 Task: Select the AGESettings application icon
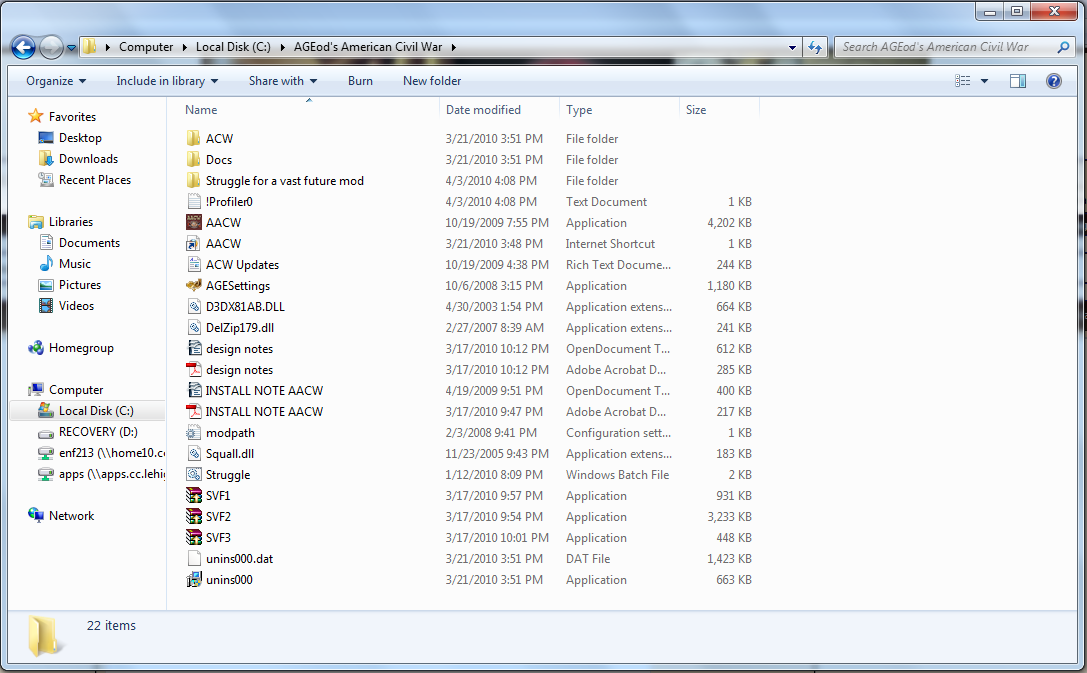[194, 286]
